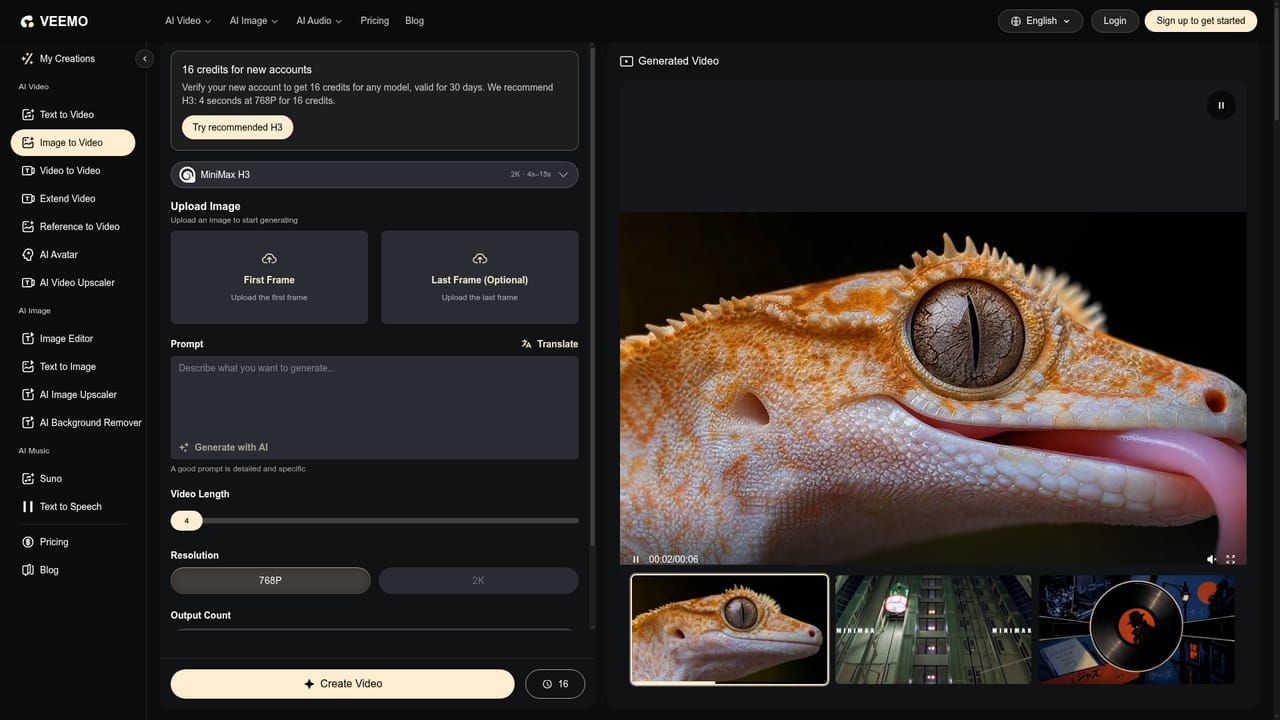1280x720 pixels.
Task: Click Try recommended H3
Action: coord(237,127)
